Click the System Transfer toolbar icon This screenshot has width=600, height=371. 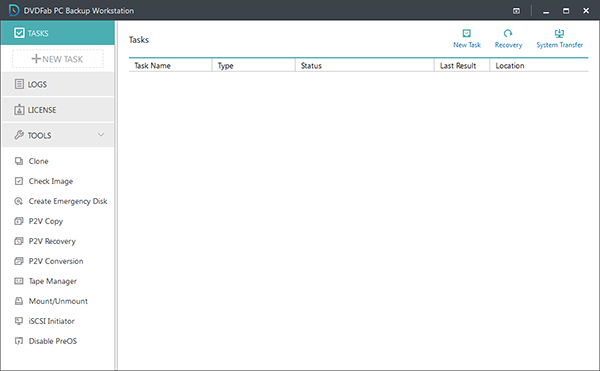pos(559,33)
